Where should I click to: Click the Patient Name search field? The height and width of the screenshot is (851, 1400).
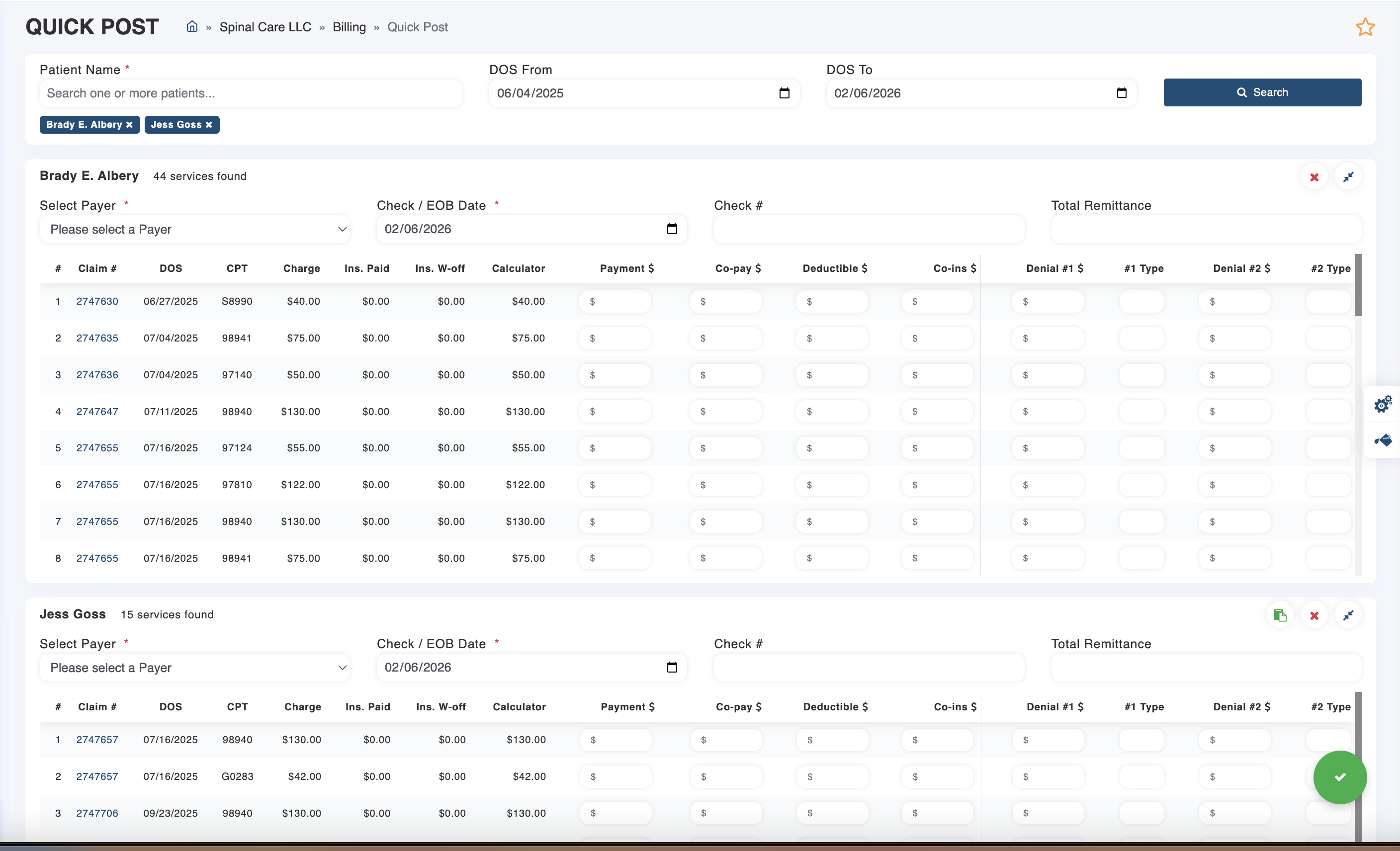251,93
